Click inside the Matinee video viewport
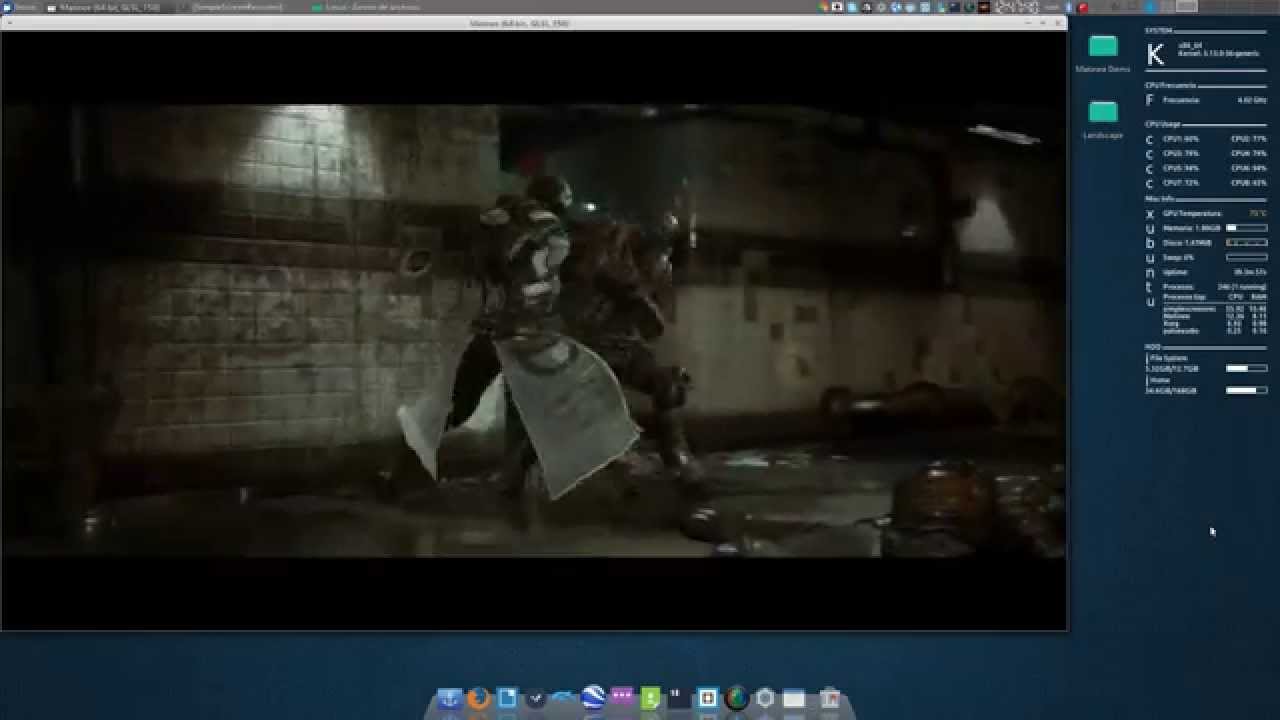Viewport: 1280px width, 720px height. 533,330
